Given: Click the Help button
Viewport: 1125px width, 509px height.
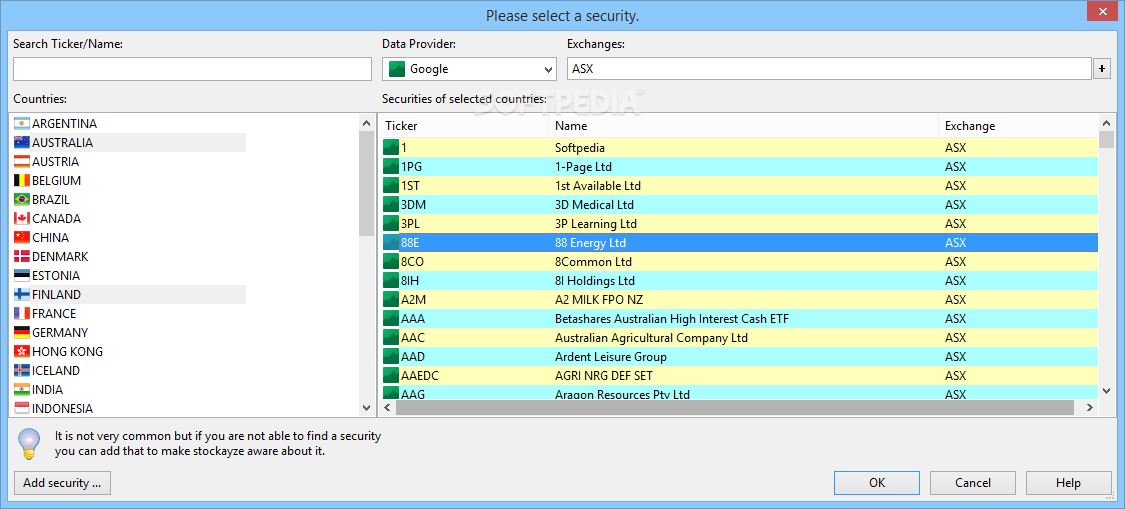Looking at the screenshot, I should pyautogui.click(x=1068, y=483).
